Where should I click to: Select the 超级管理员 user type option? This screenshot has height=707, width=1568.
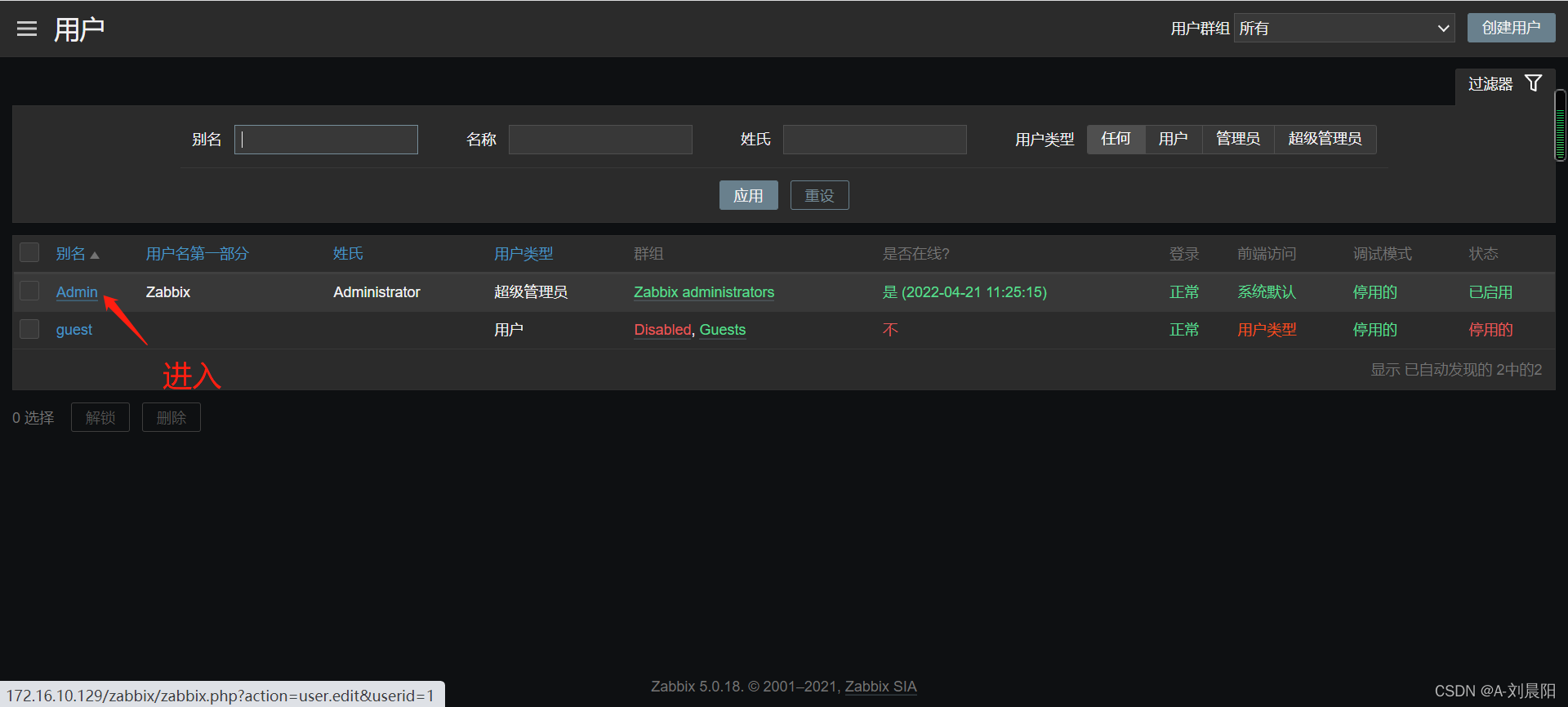pyautogui.click(x=1325, y=139)
